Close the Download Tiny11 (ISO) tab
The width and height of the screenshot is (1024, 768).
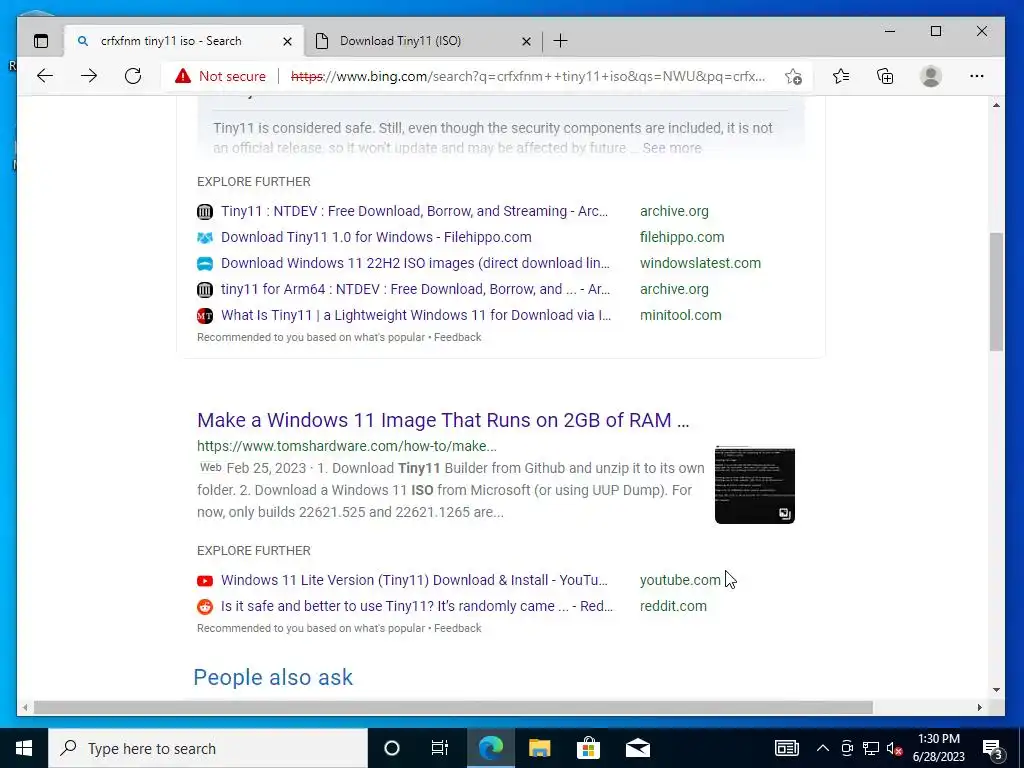click(526, 41)
